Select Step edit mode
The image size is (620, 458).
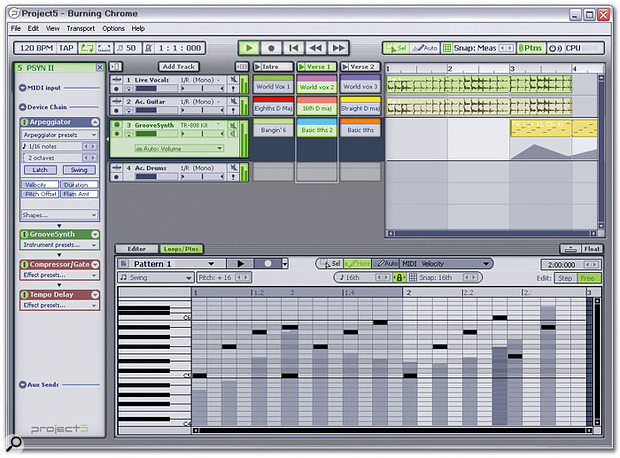[x=565, y=278]
